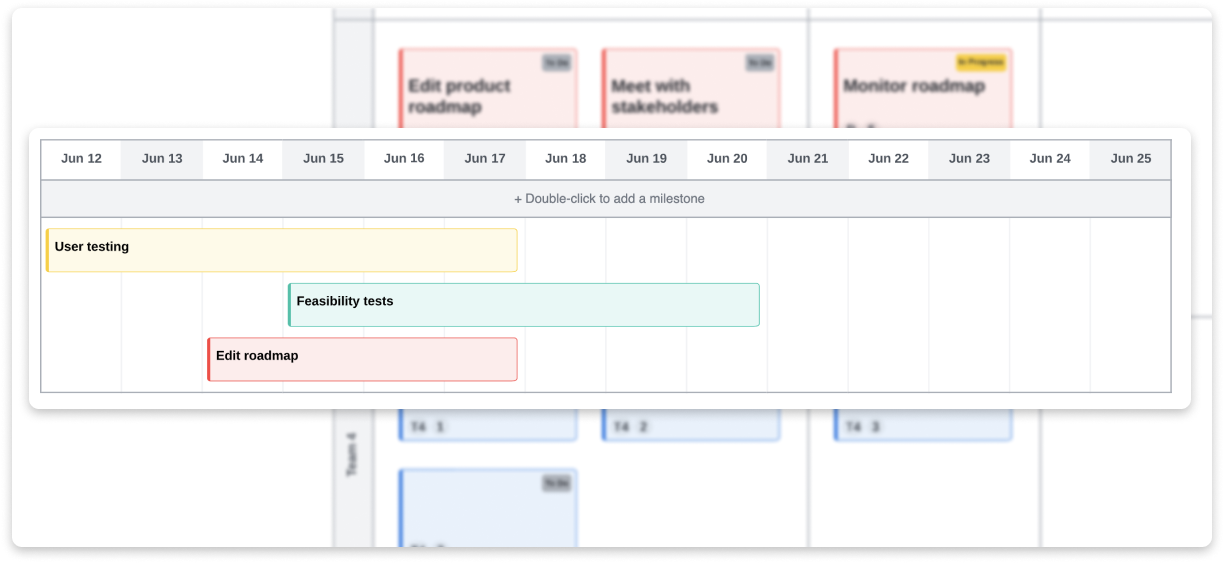This screenshot has width=1224, height=563.
Task: Select the Jun 14 date column header
Action: pos(243,159)
